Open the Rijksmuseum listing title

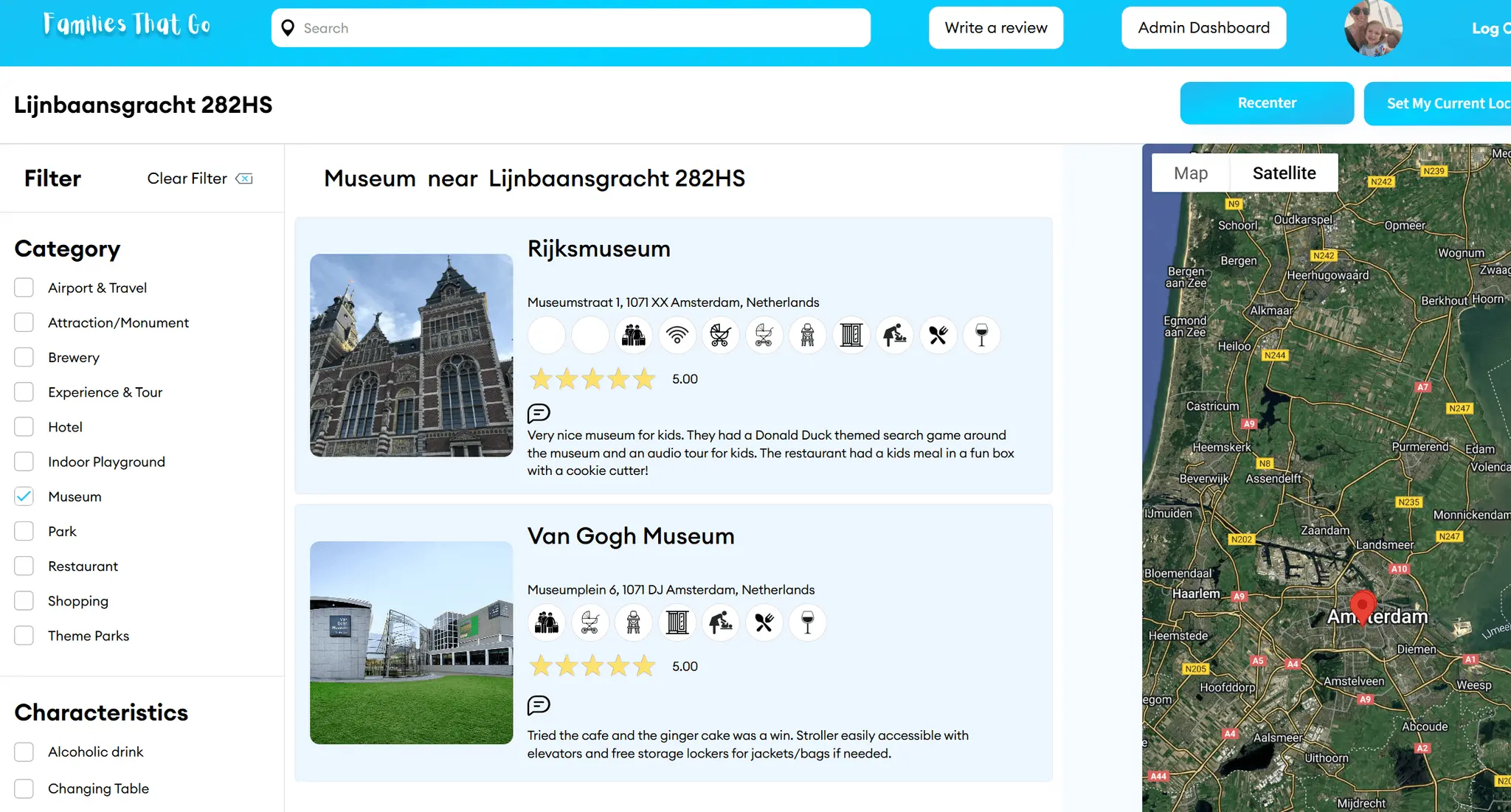(598, 249)
